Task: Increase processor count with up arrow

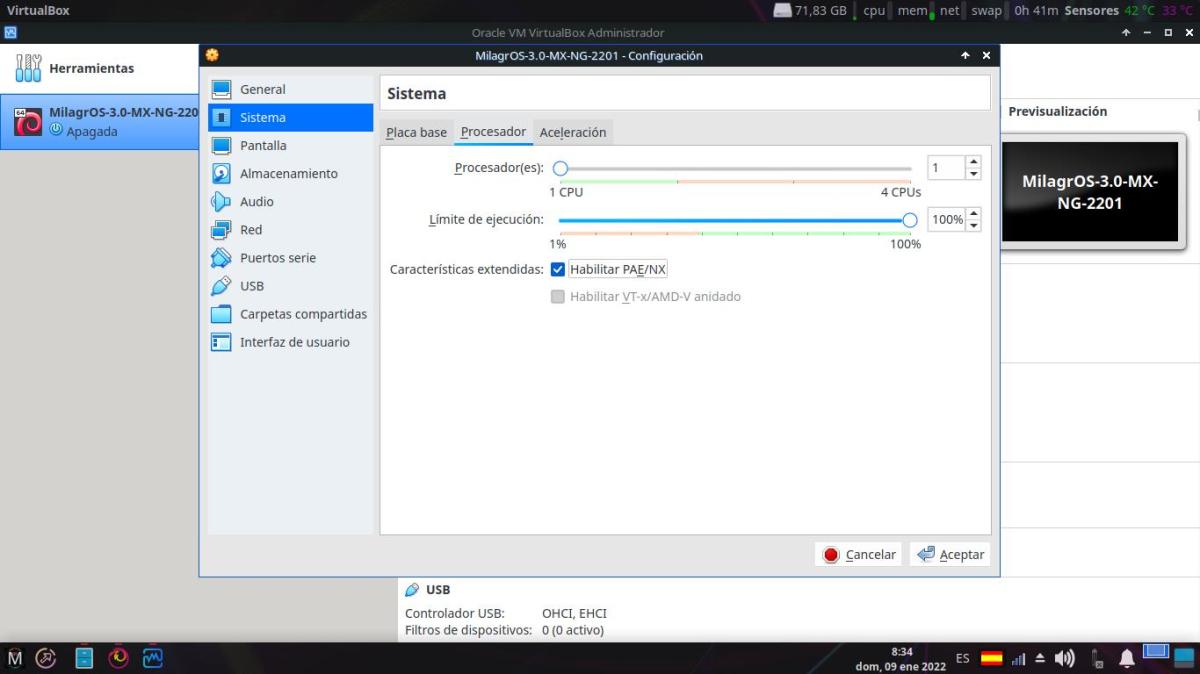Action: [973, 162]
